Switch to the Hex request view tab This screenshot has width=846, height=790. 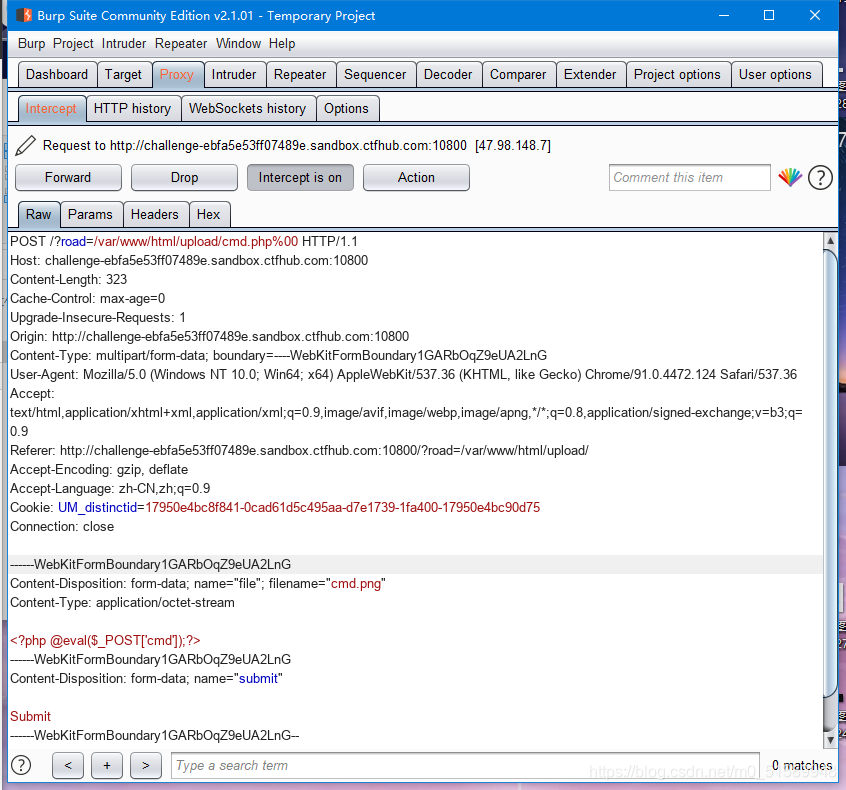pyautogui.click(x=208, y=214)
